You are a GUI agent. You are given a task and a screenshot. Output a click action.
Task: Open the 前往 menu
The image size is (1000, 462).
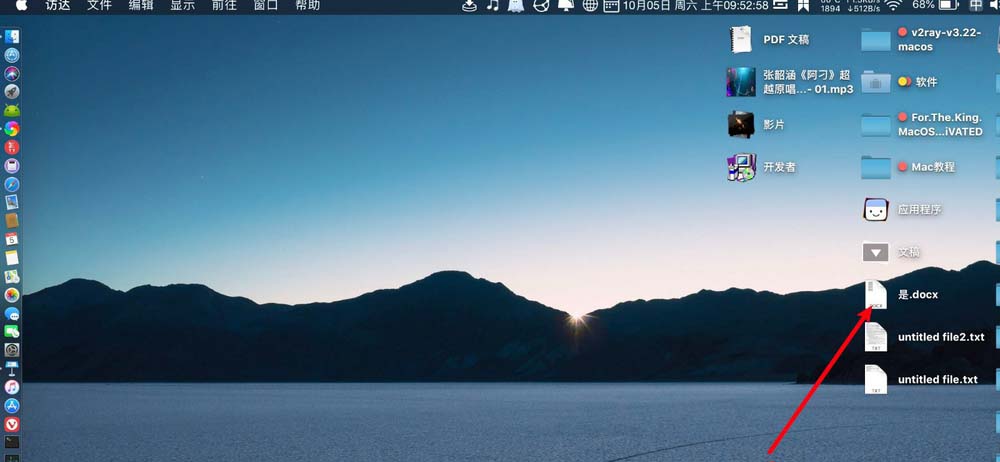click(224, 6)
